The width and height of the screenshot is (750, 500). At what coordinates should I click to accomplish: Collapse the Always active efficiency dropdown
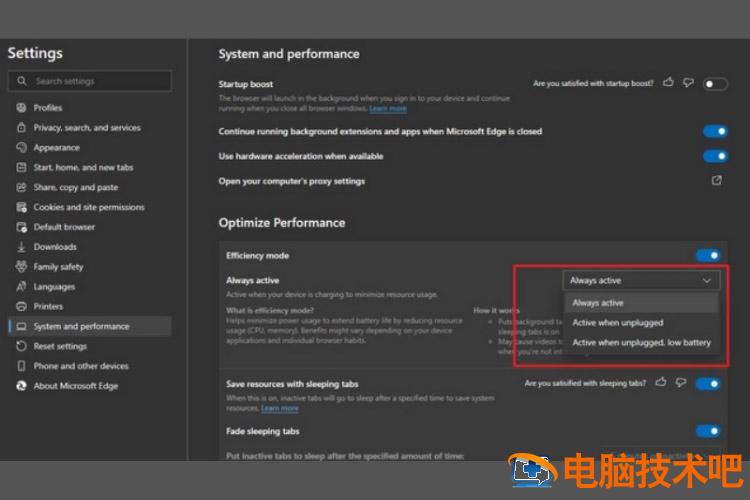pos(641,280)
